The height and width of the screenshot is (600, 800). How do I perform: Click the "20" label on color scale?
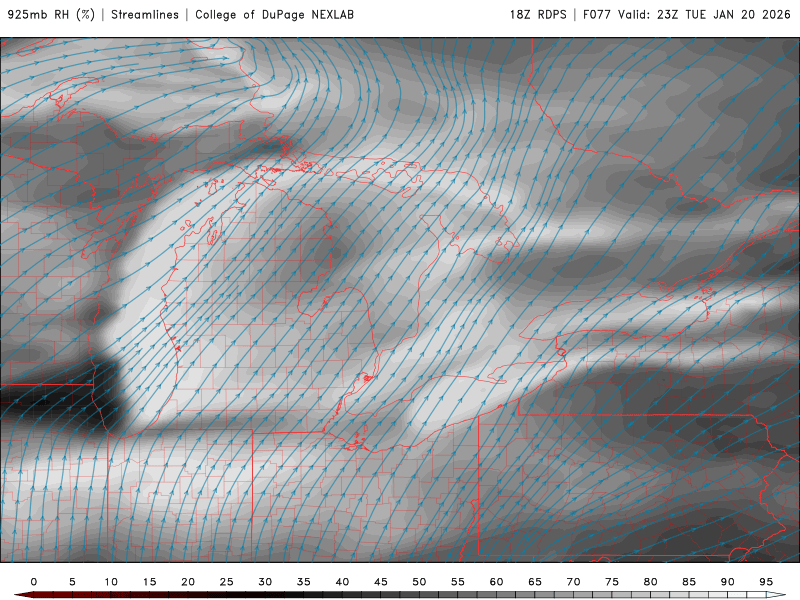(188, 582)
